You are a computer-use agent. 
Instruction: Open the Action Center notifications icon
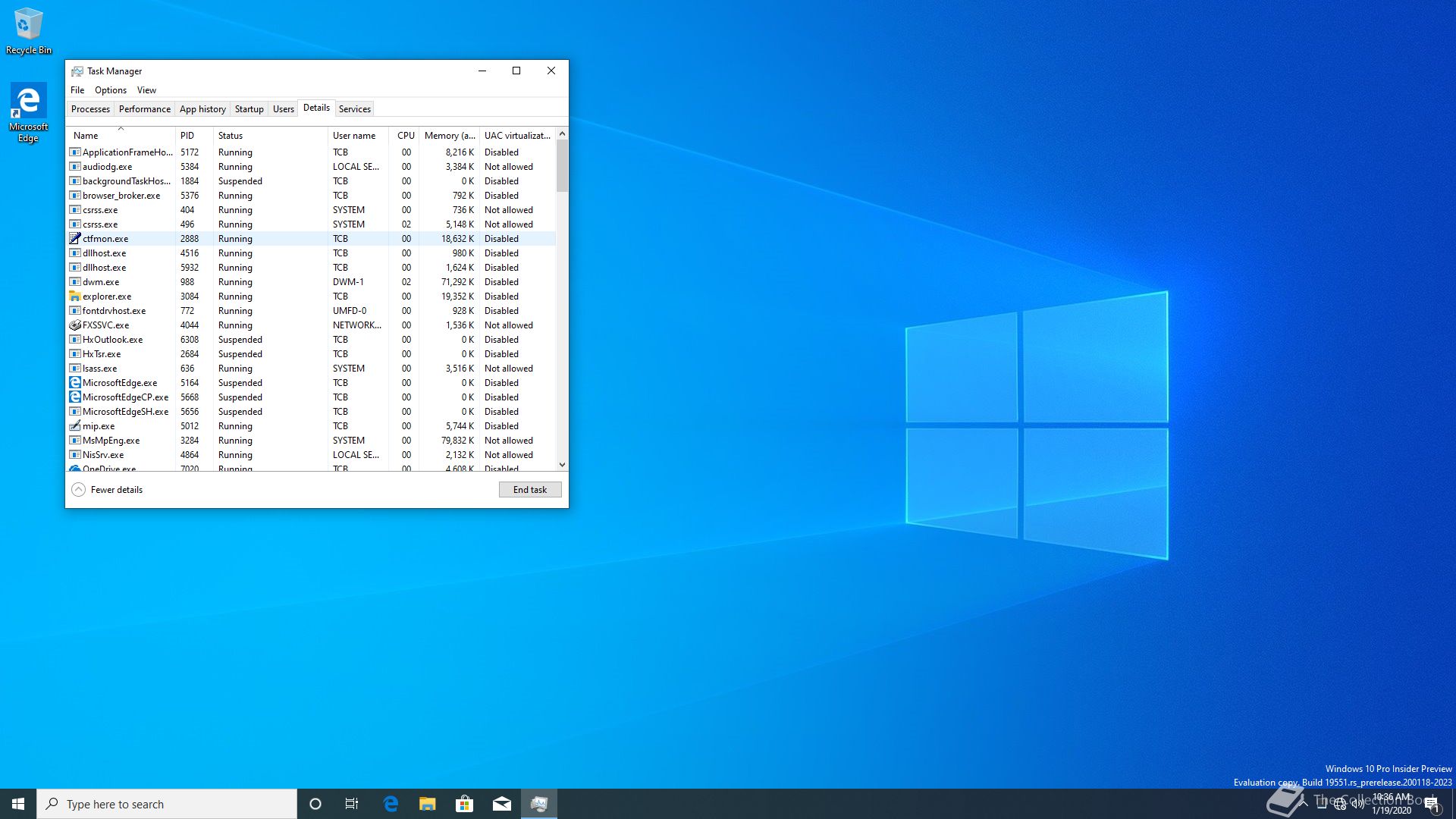(x=1431, y=804)
